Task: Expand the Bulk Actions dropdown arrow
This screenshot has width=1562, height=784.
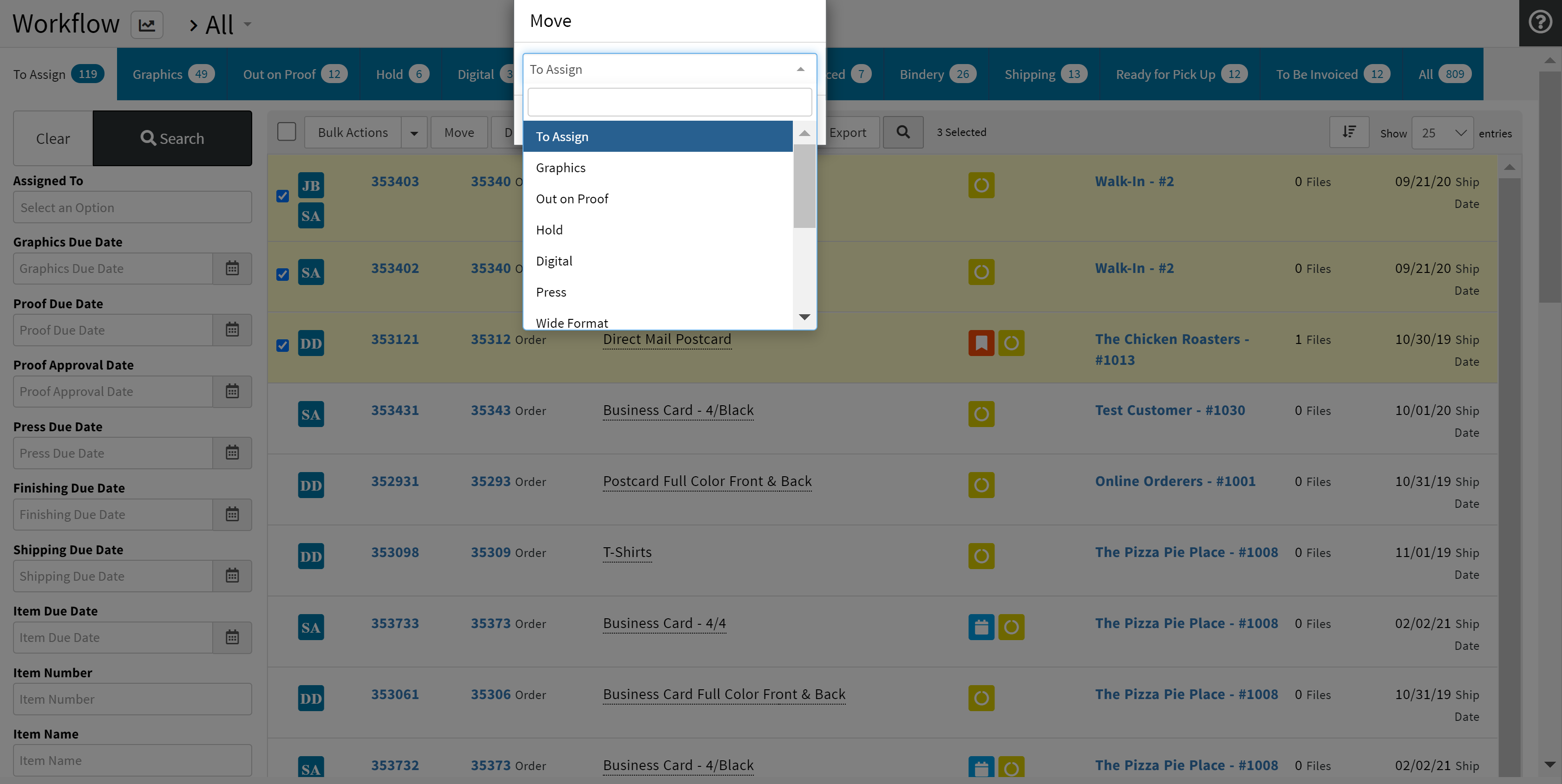Action: click(x=414, y=133)
